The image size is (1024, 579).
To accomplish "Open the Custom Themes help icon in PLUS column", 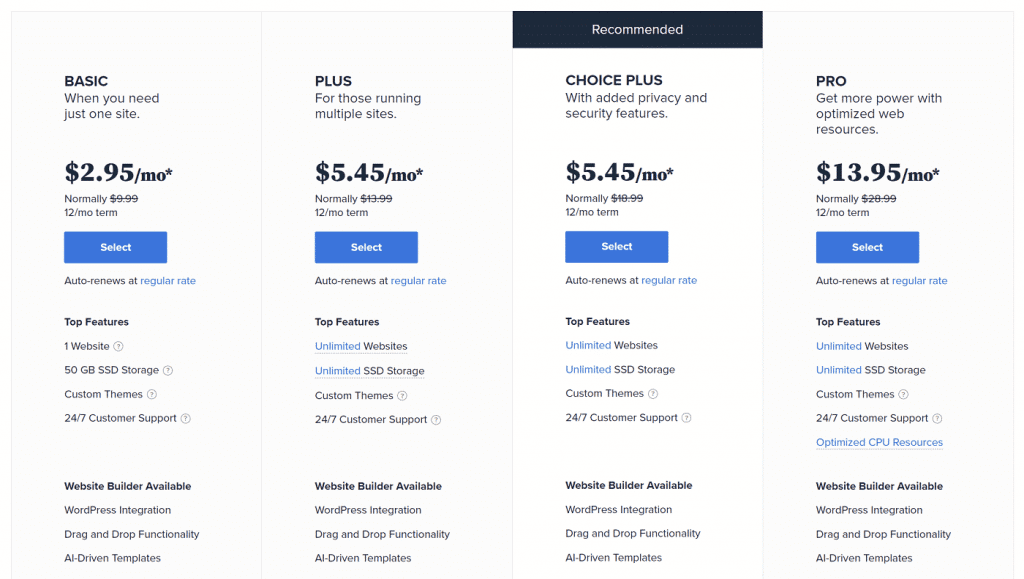I will pos(402,395).
